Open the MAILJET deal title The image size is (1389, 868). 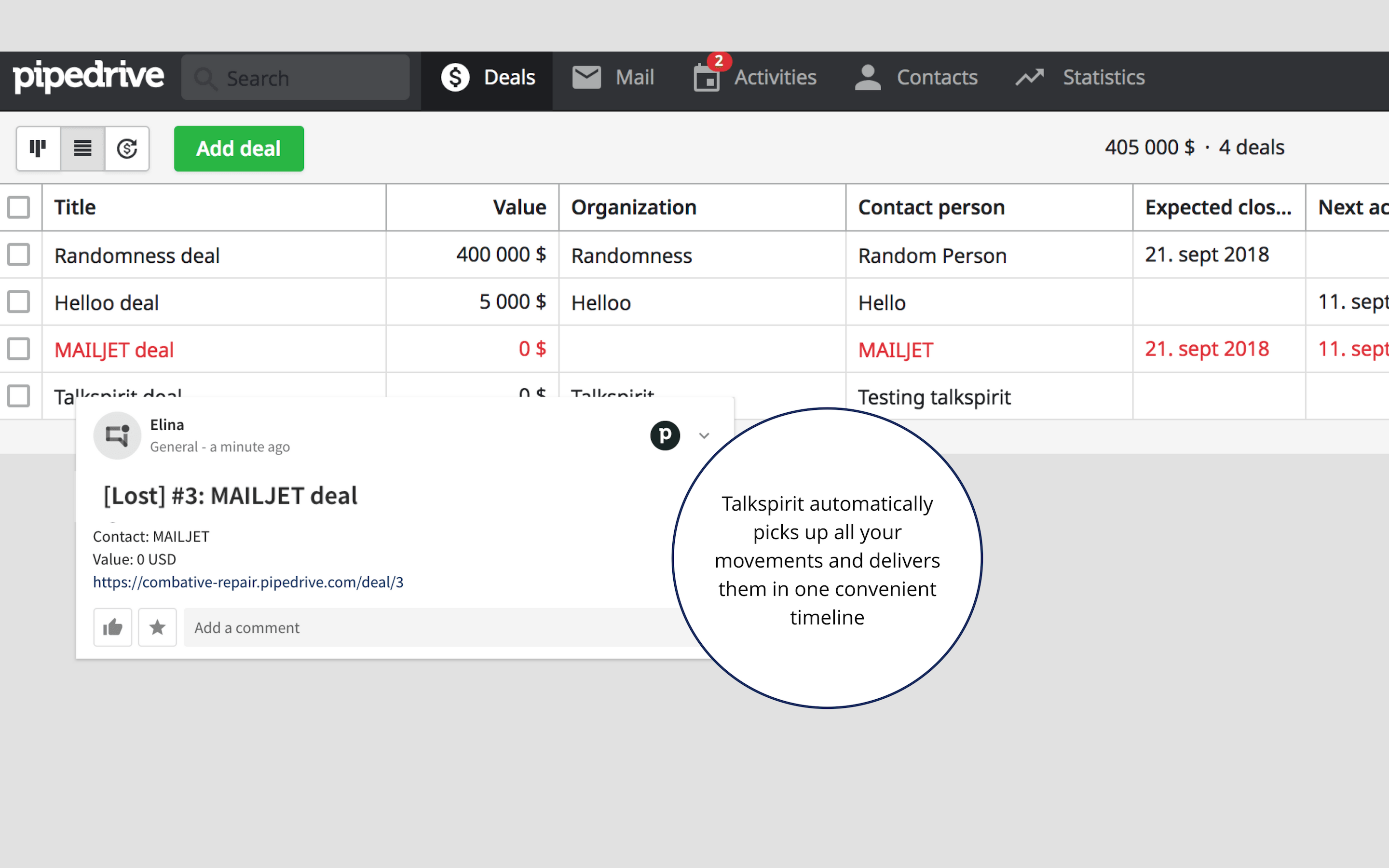coord(114,350)
